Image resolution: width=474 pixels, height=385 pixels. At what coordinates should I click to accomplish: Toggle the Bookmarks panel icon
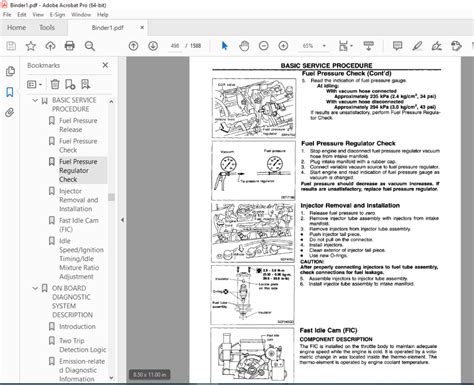tap(10, 92)
